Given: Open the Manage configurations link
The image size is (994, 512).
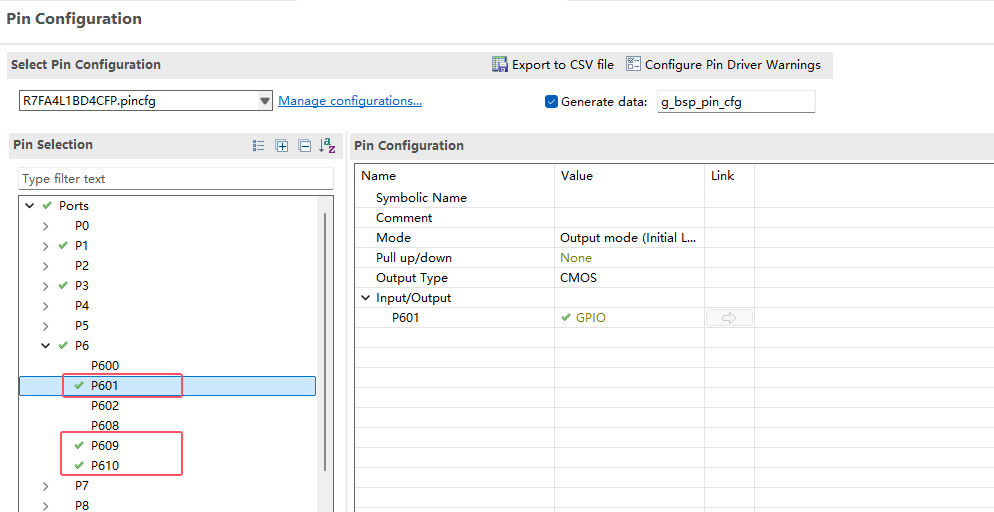Looking at the screenshot, I should click(x=350, y=101).
